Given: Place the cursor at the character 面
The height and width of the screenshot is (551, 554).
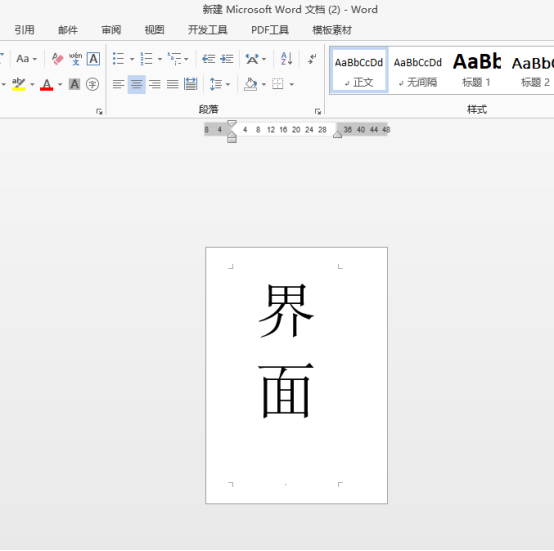Looking at the screenshot, I should coord(286,391).
